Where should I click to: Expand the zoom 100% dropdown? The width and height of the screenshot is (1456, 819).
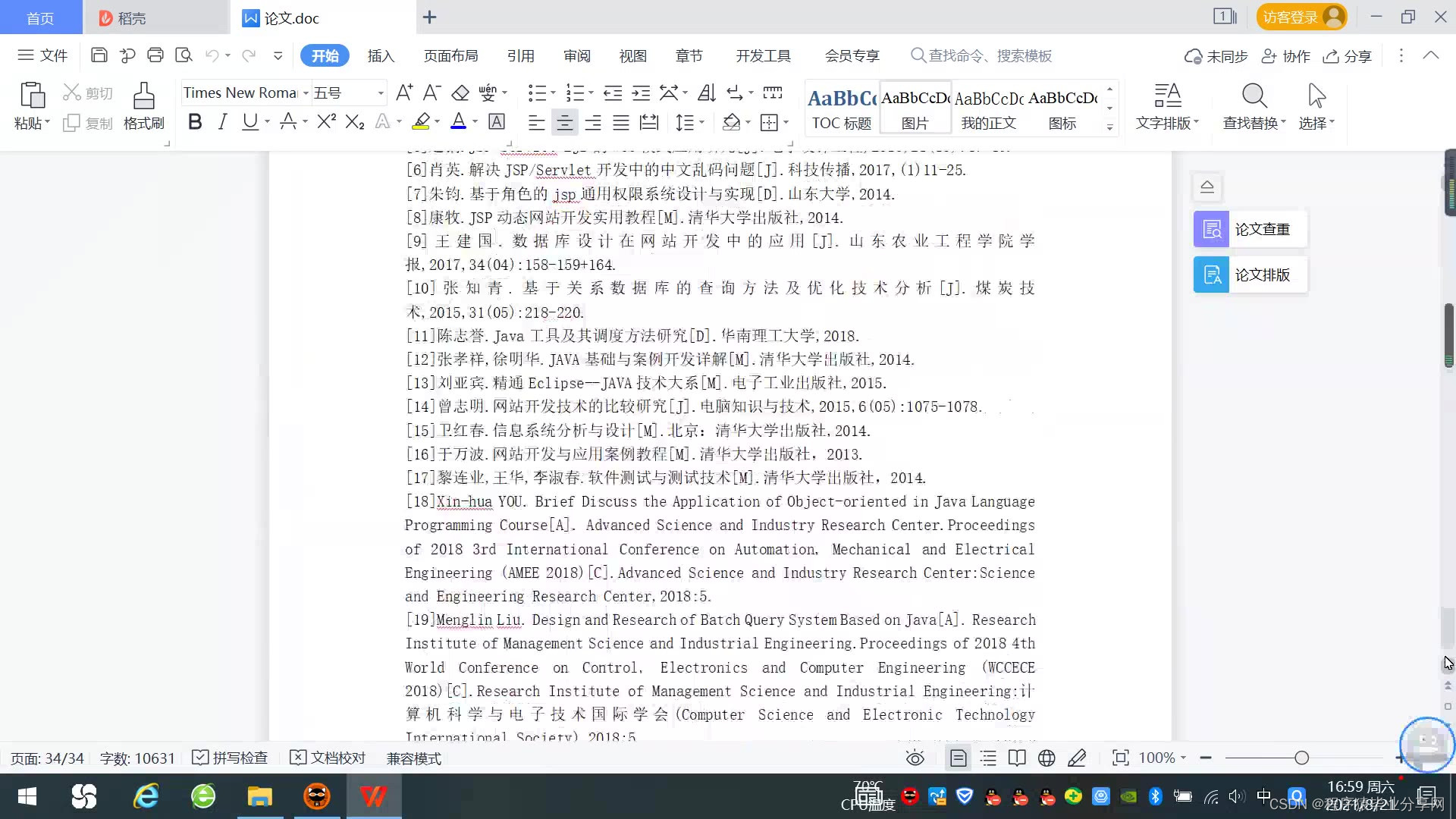click(1183, 758)
